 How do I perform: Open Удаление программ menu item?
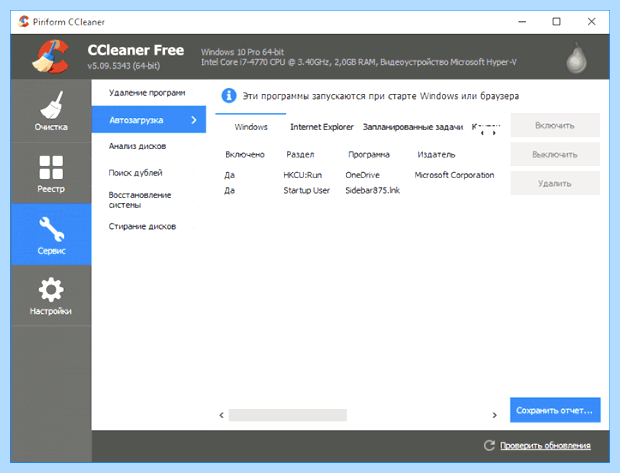[x=149, y=93]
